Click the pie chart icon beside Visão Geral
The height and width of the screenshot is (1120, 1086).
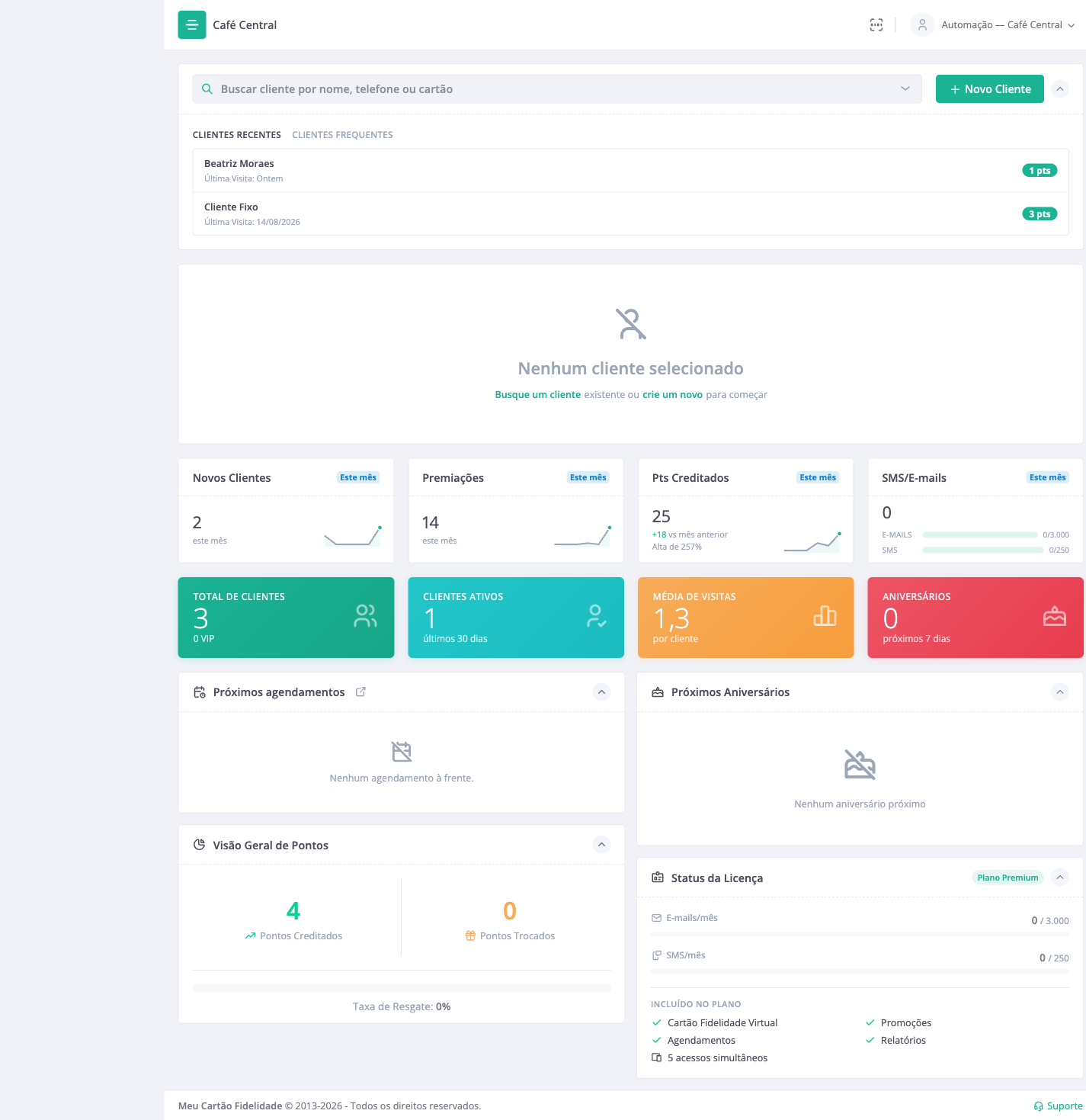click(200, 845)
